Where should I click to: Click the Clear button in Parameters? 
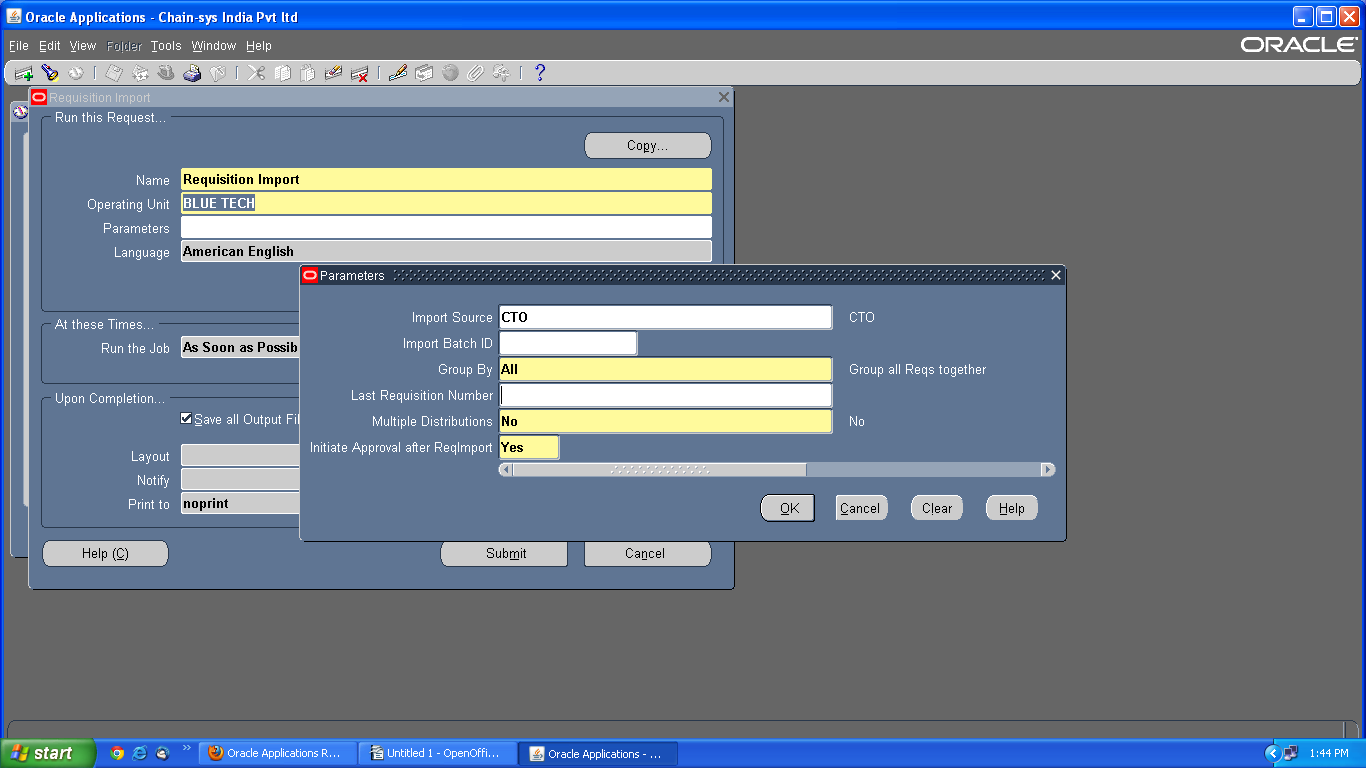pyautogui.click(x=937, y=508)
